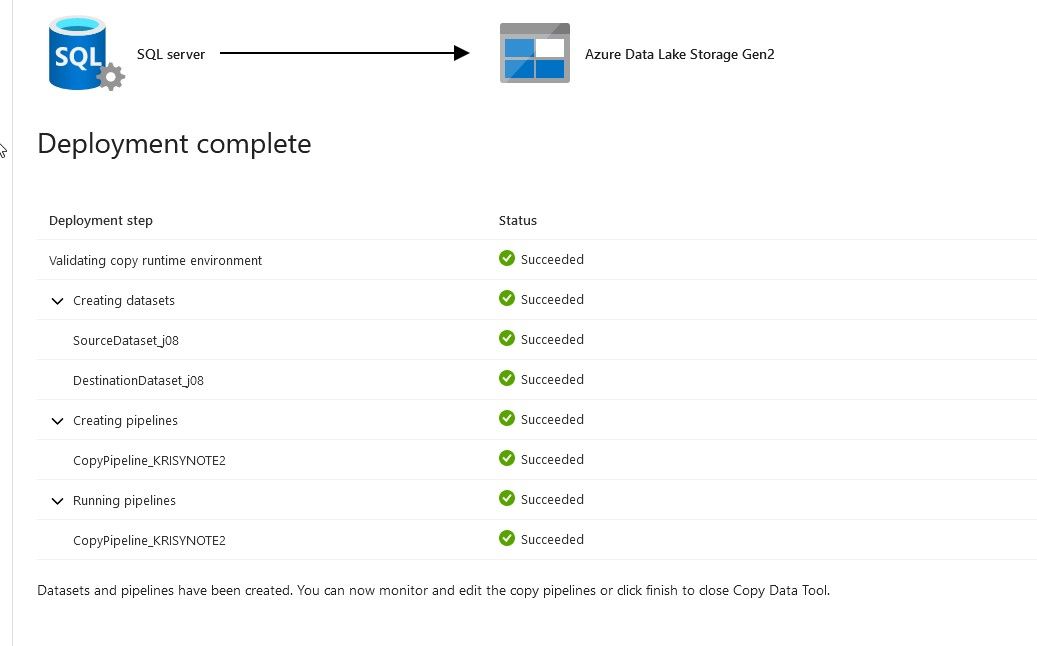Collapse the Running pipelines group
This screenshot has height=646, width=1037.
[x=57, y=501]
